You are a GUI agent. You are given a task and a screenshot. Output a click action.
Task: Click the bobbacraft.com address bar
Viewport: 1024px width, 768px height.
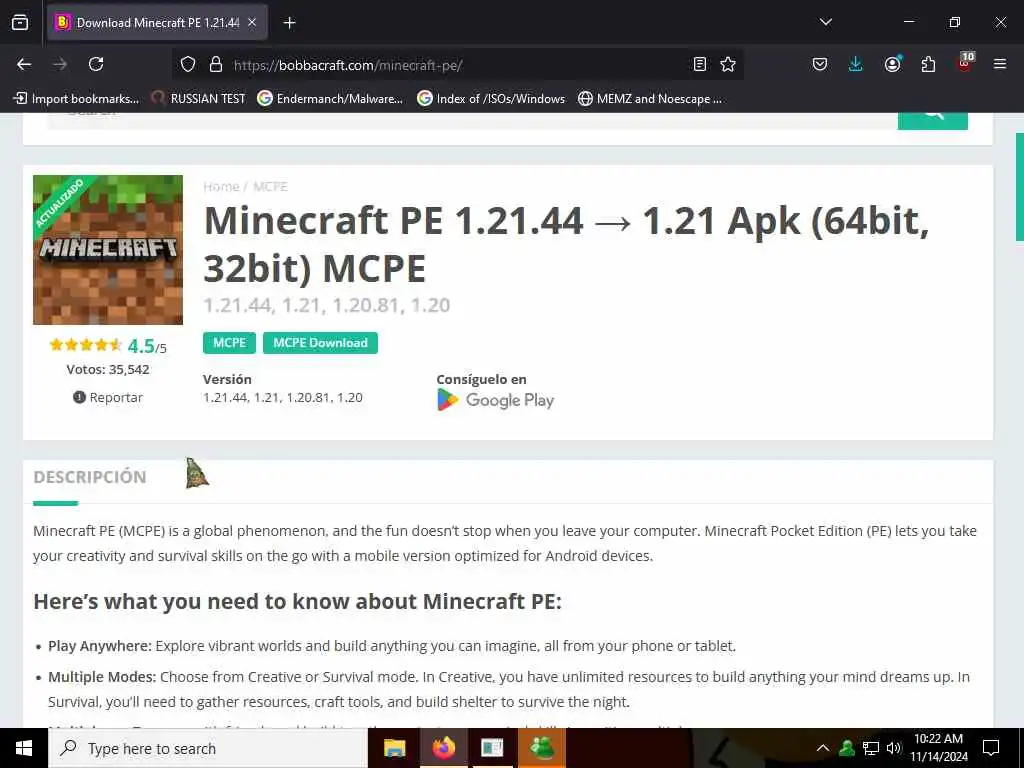tap(457, 65)
